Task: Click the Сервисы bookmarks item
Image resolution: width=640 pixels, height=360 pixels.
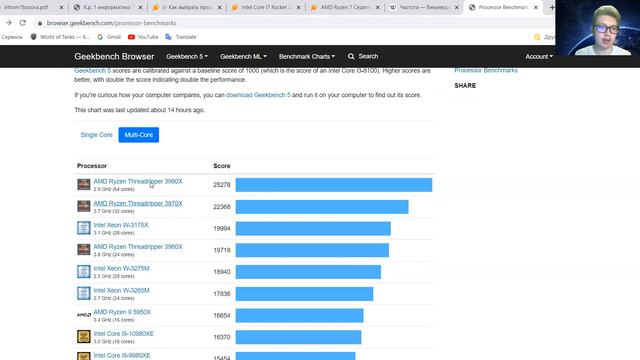Action: (x=12, y=37)
